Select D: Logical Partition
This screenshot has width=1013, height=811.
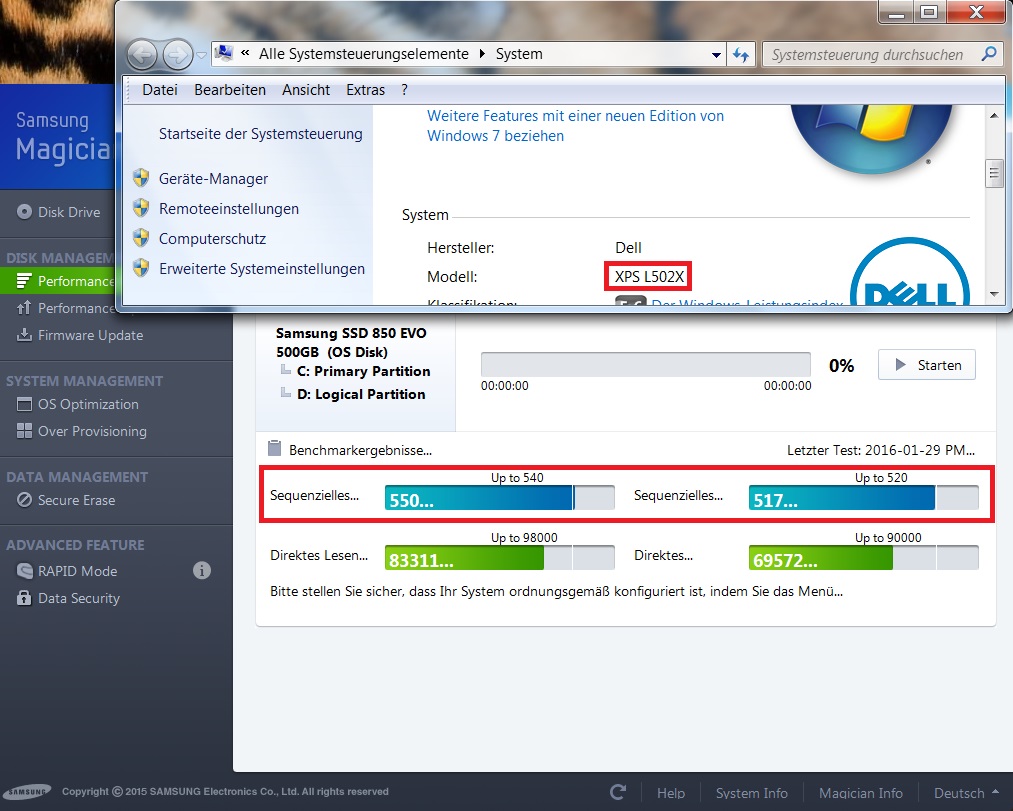click(x=361, y=394)
